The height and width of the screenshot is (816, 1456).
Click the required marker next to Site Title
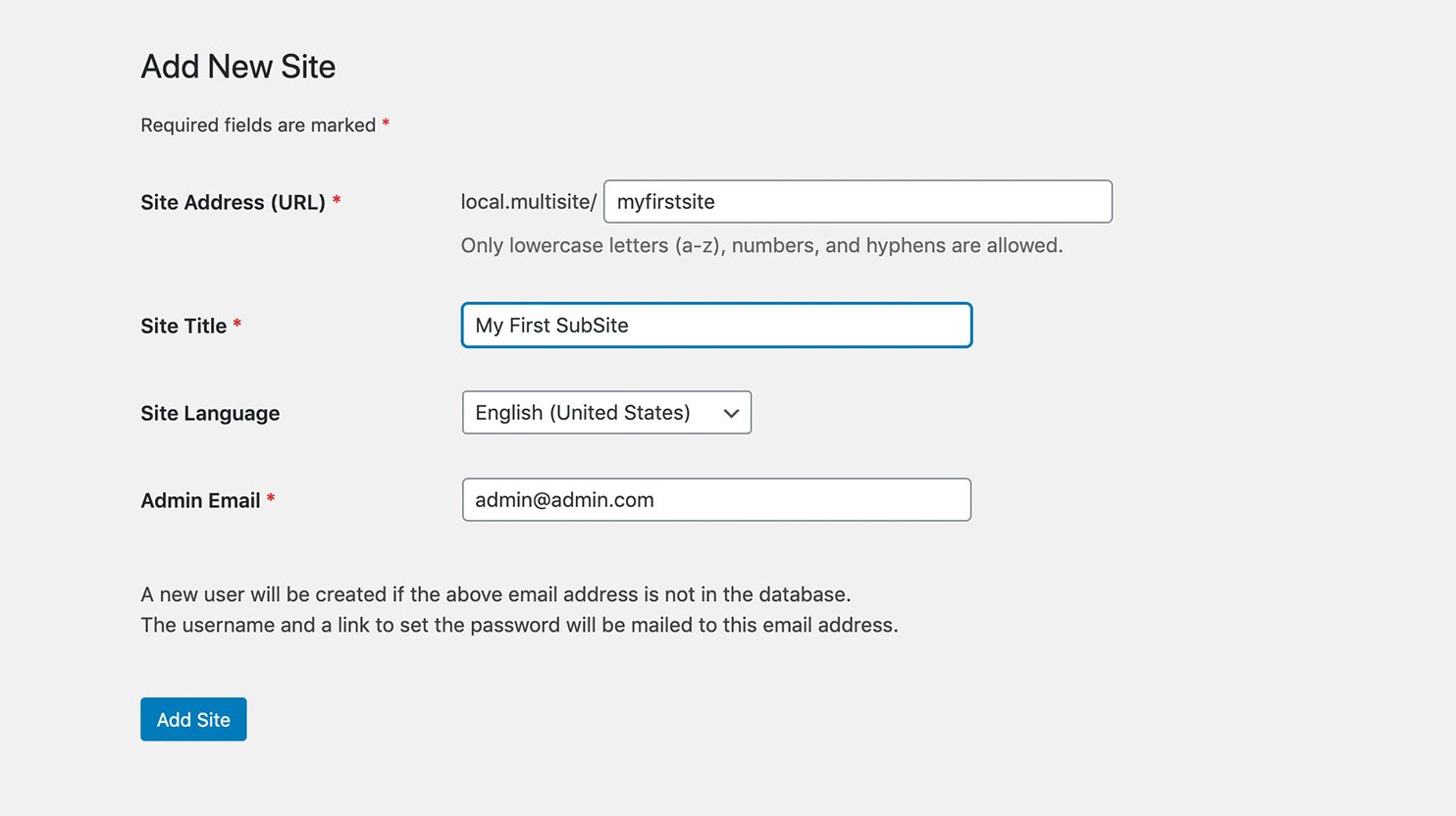click(x=237, y=321)
